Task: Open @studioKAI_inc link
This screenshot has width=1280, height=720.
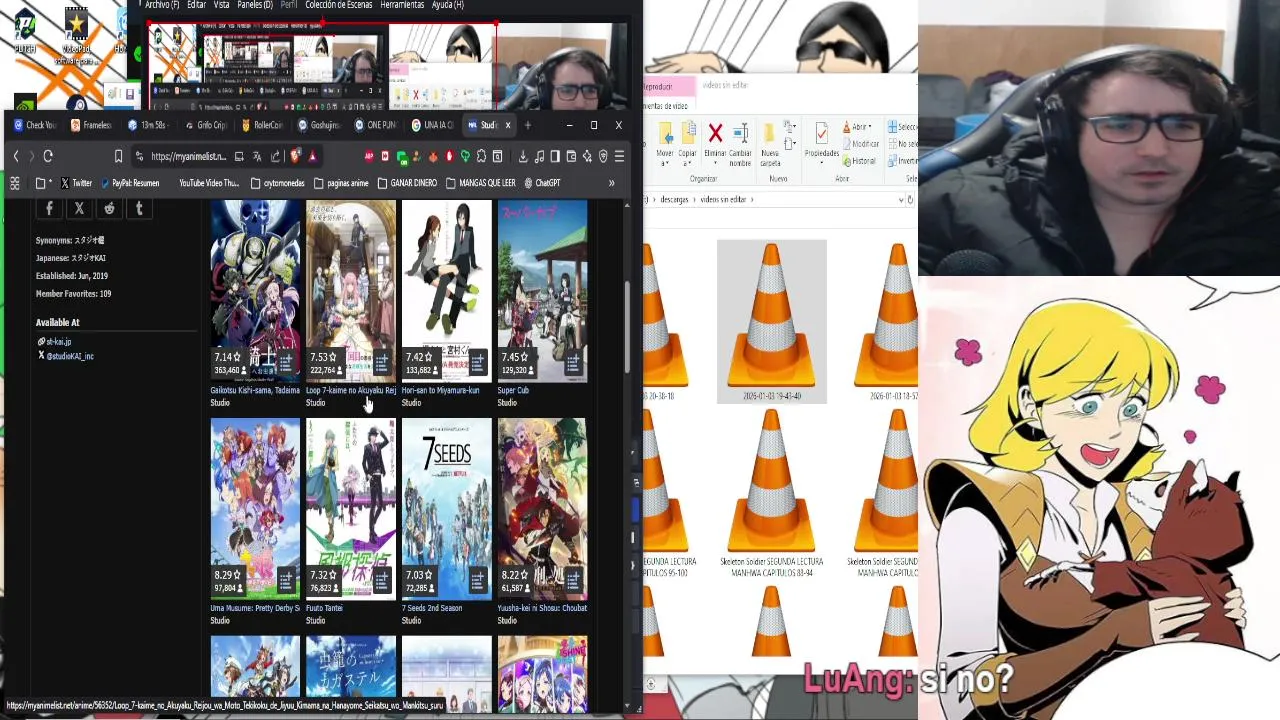Action: (70, 356)
